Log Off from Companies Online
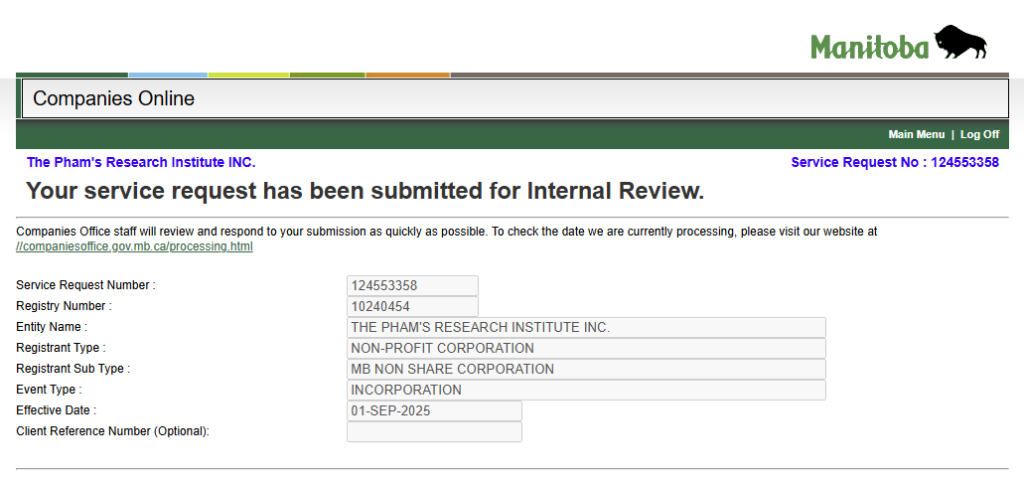1024x482 pixels. [980, 135]
